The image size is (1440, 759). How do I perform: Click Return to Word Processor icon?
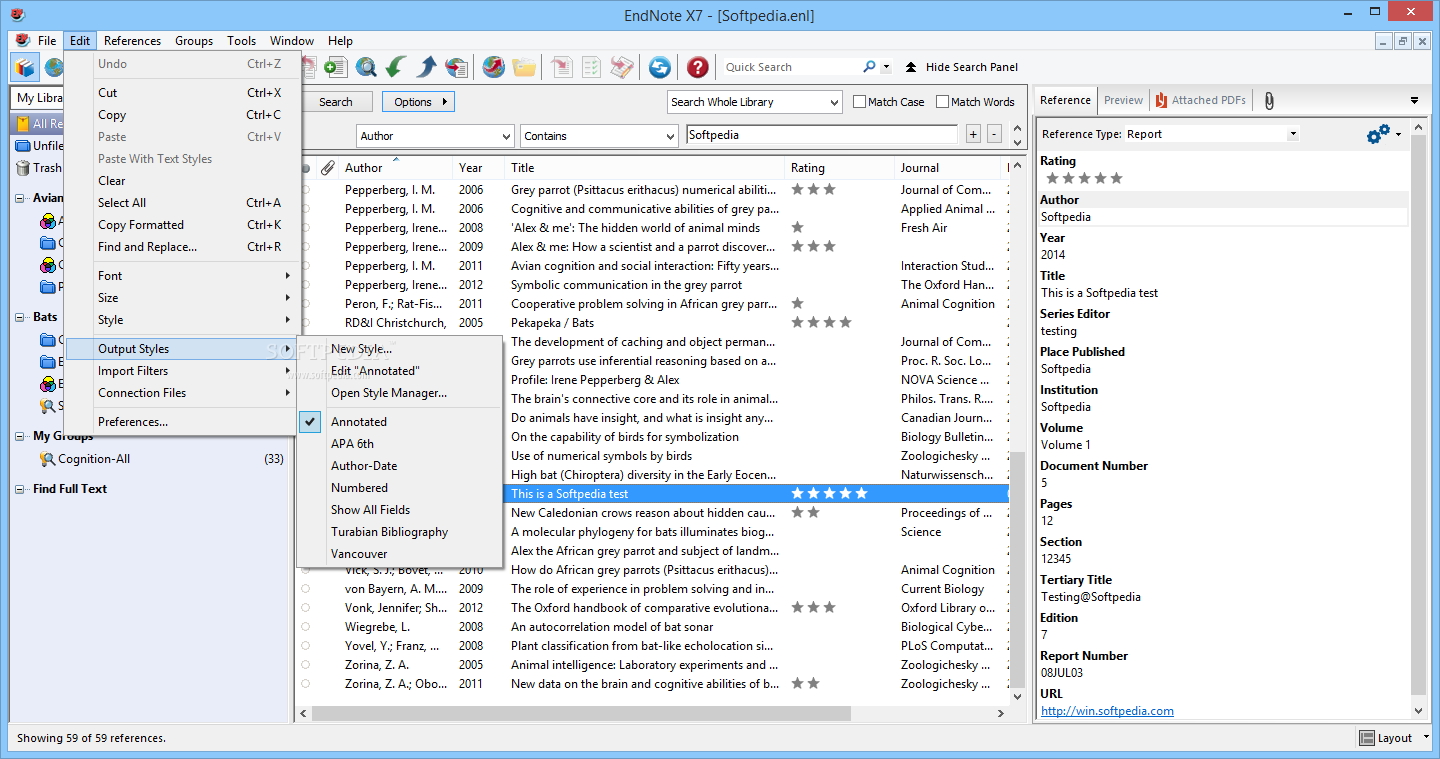click(622, 67)
